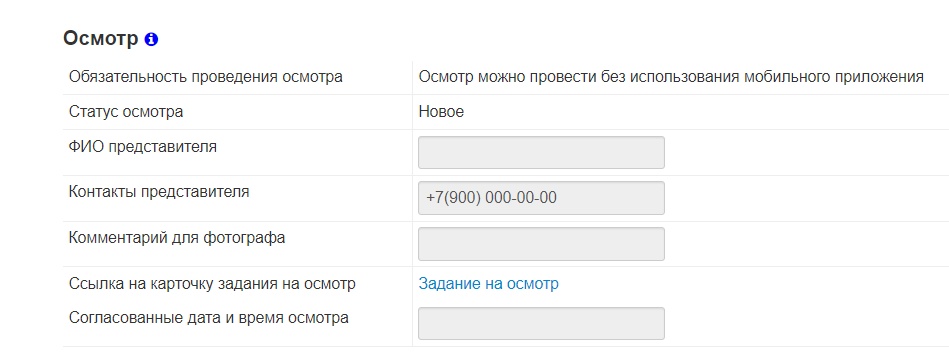
Task: Open the Задание на осмотр link
Action: 488,284
